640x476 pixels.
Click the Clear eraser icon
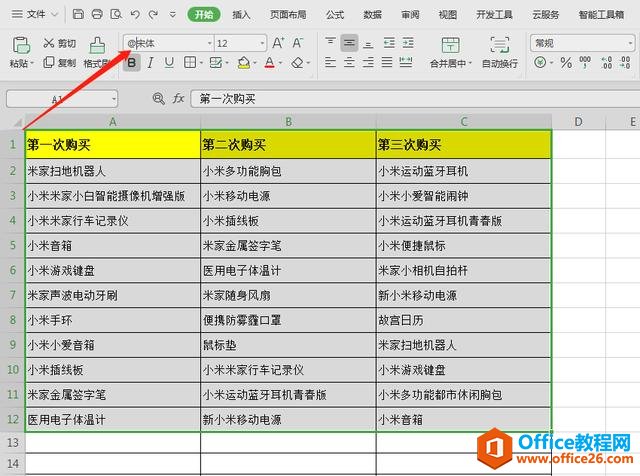(298, 62)
